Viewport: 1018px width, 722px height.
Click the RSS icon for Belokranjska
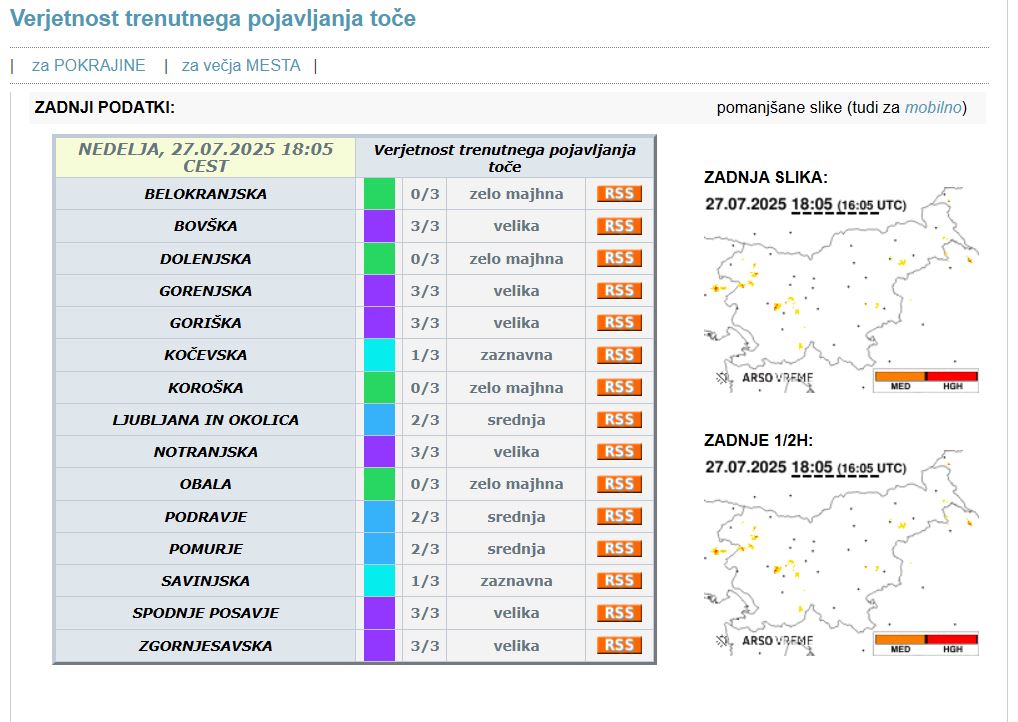pyautogui.click(x=619, y=194)
